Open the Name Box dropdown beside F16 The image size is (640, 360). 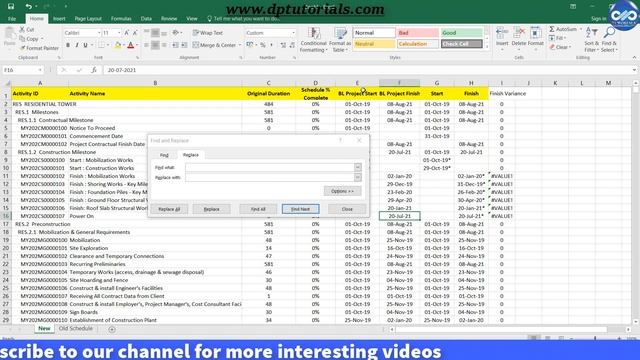click(x=40, y=70)
